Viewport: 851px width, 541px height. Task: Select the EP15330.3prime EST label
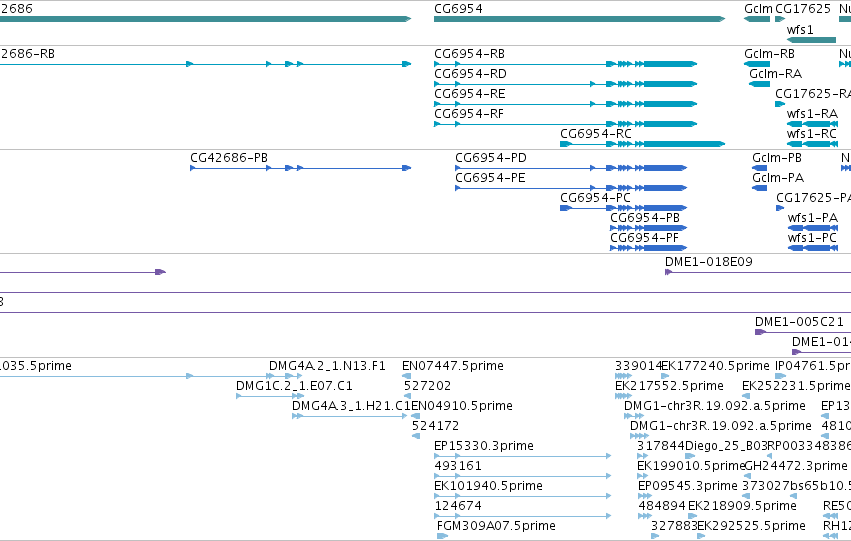click(x=484, y=447)
